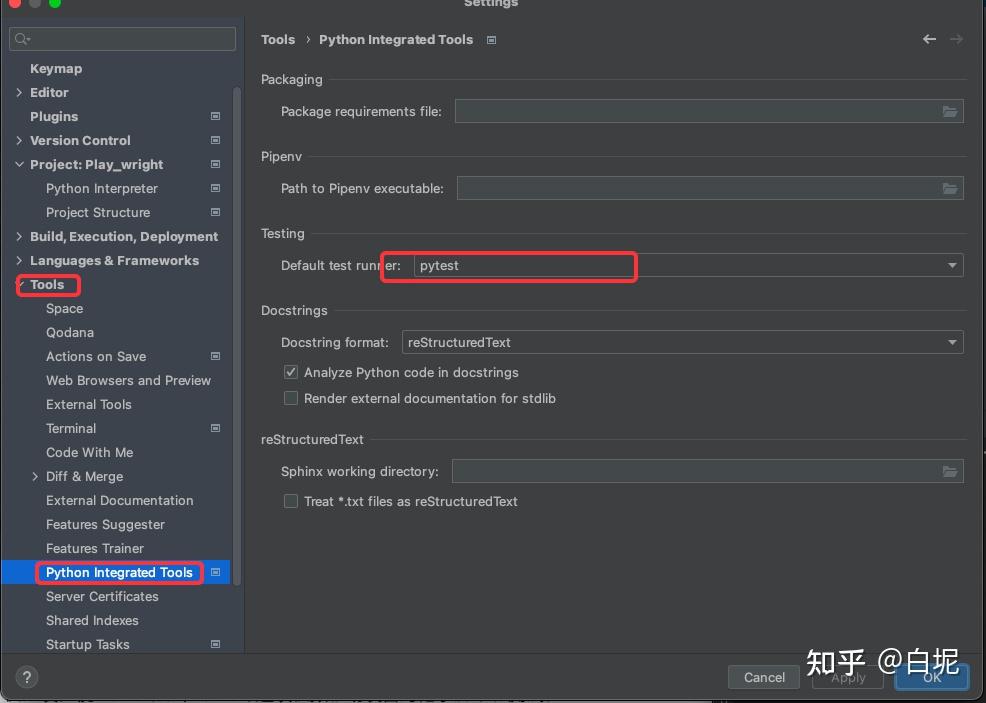
Task: Expand the Diff & Merge tree node
Action: [x=35, y=477]
